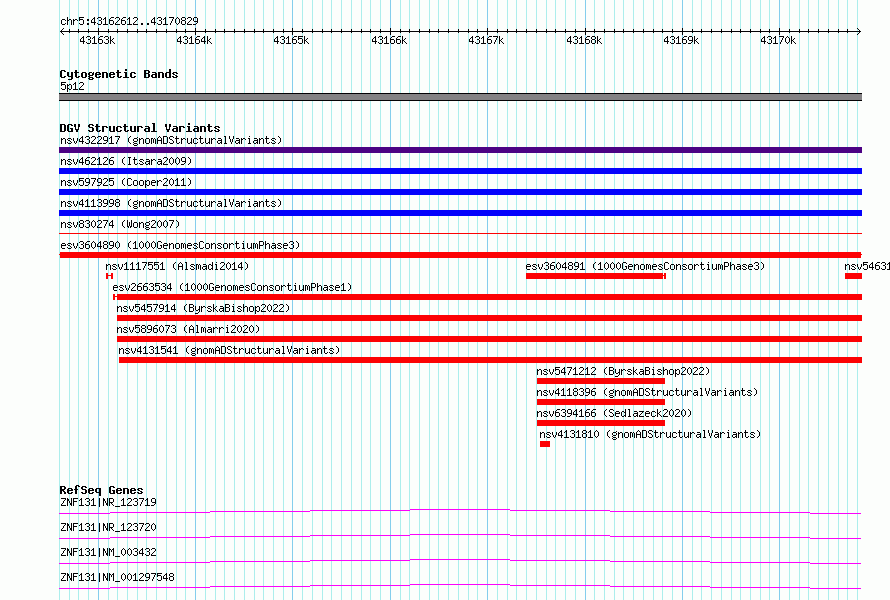Open transcript ZNF131|NR_123720 label
Viewport: 890px width, 600px height.
[x=108, y=527]
